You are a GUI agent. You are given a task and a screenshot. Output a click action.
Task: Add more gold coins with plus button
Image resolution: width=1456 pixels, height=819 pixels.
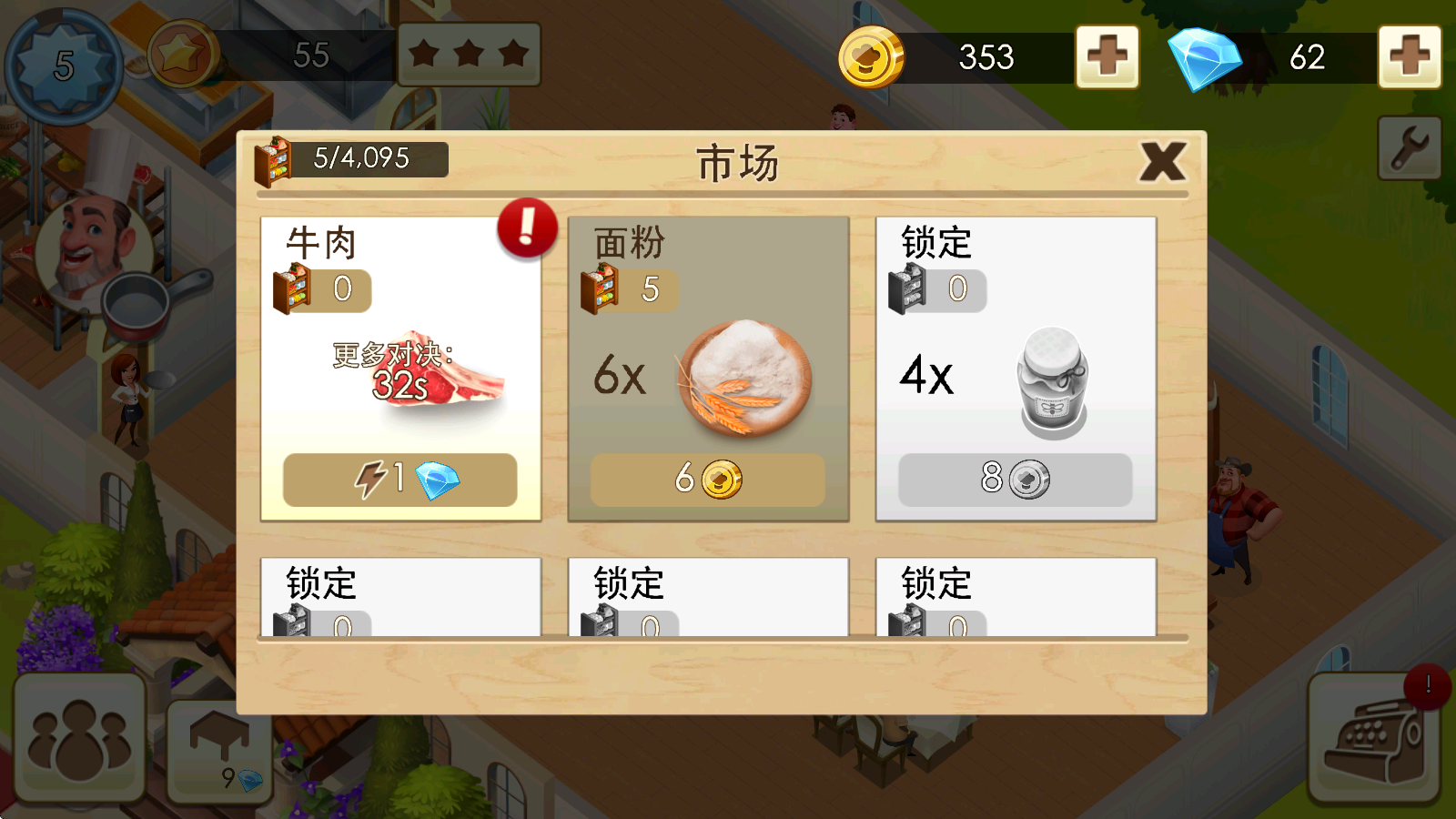(1107, 56)
